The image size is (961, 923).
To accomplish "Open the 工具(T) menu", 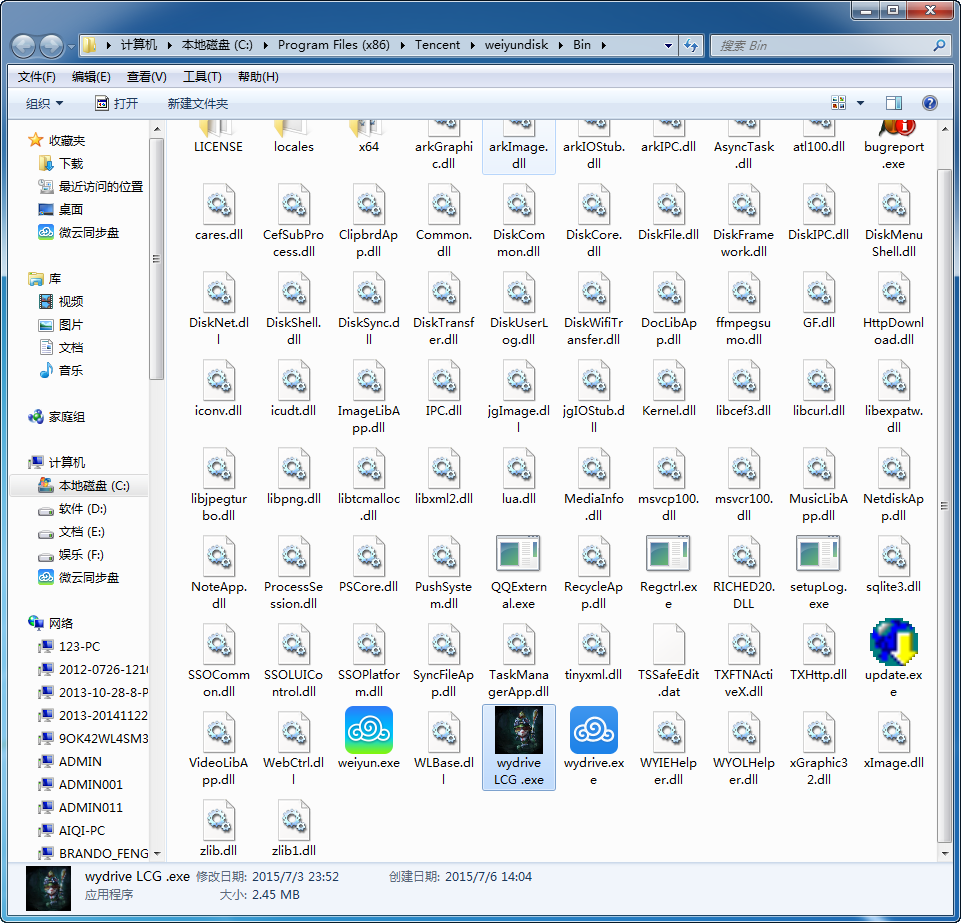I will click(201, 77).
